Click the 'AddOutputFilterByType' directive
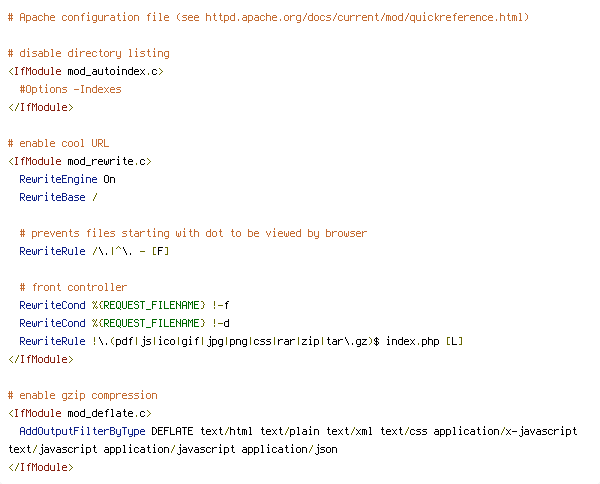The image size is (600, 484). click(x=82, y=432)
